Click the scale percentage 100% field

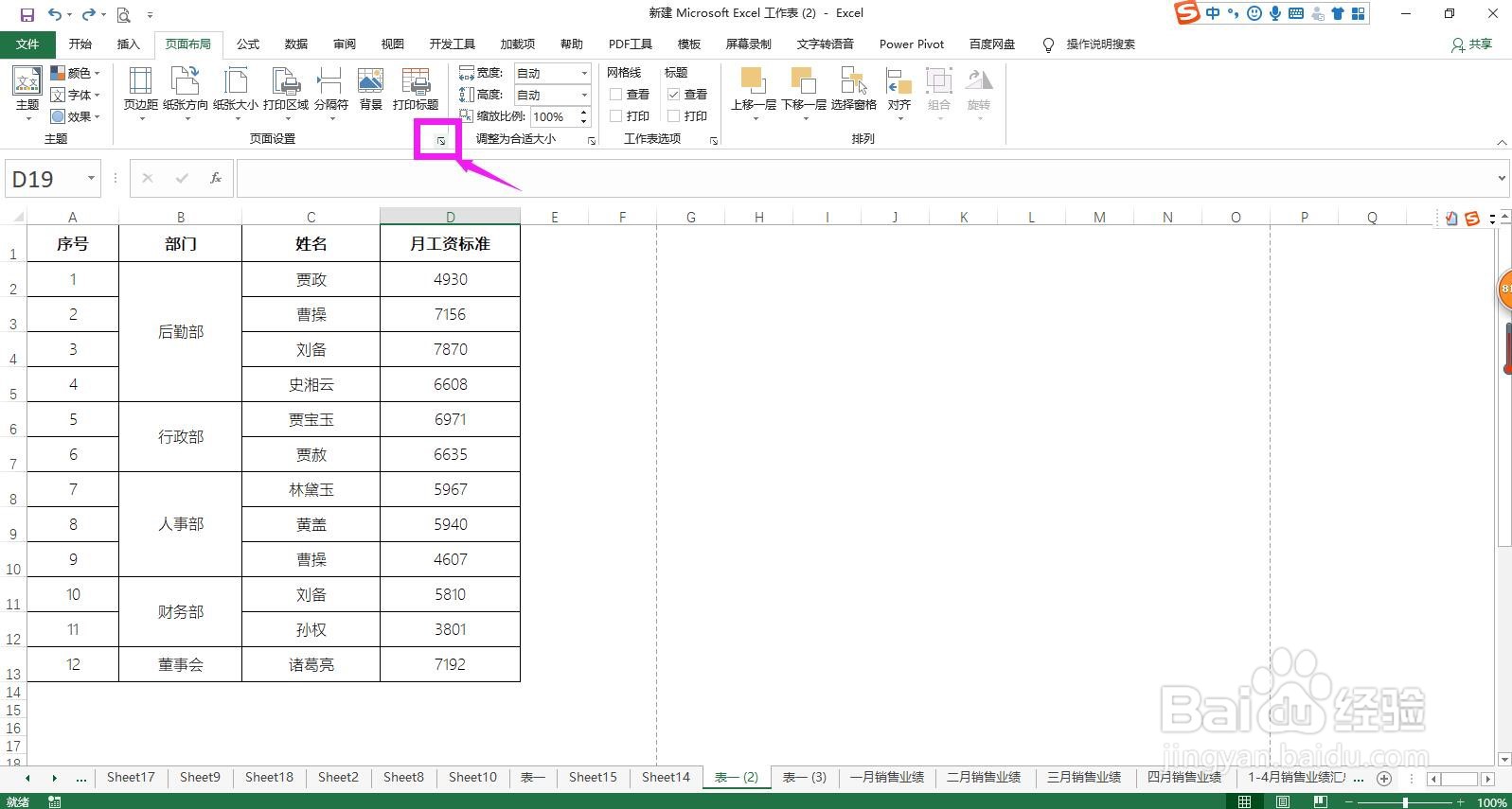click(554, 116)
